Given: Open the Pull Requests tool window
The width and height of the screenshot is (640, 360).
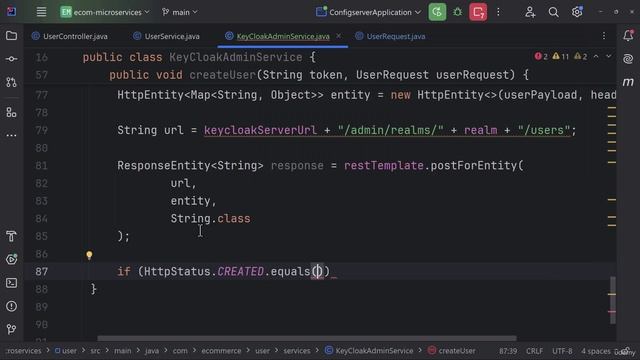Looking at the screenshot, I should 11,82.
